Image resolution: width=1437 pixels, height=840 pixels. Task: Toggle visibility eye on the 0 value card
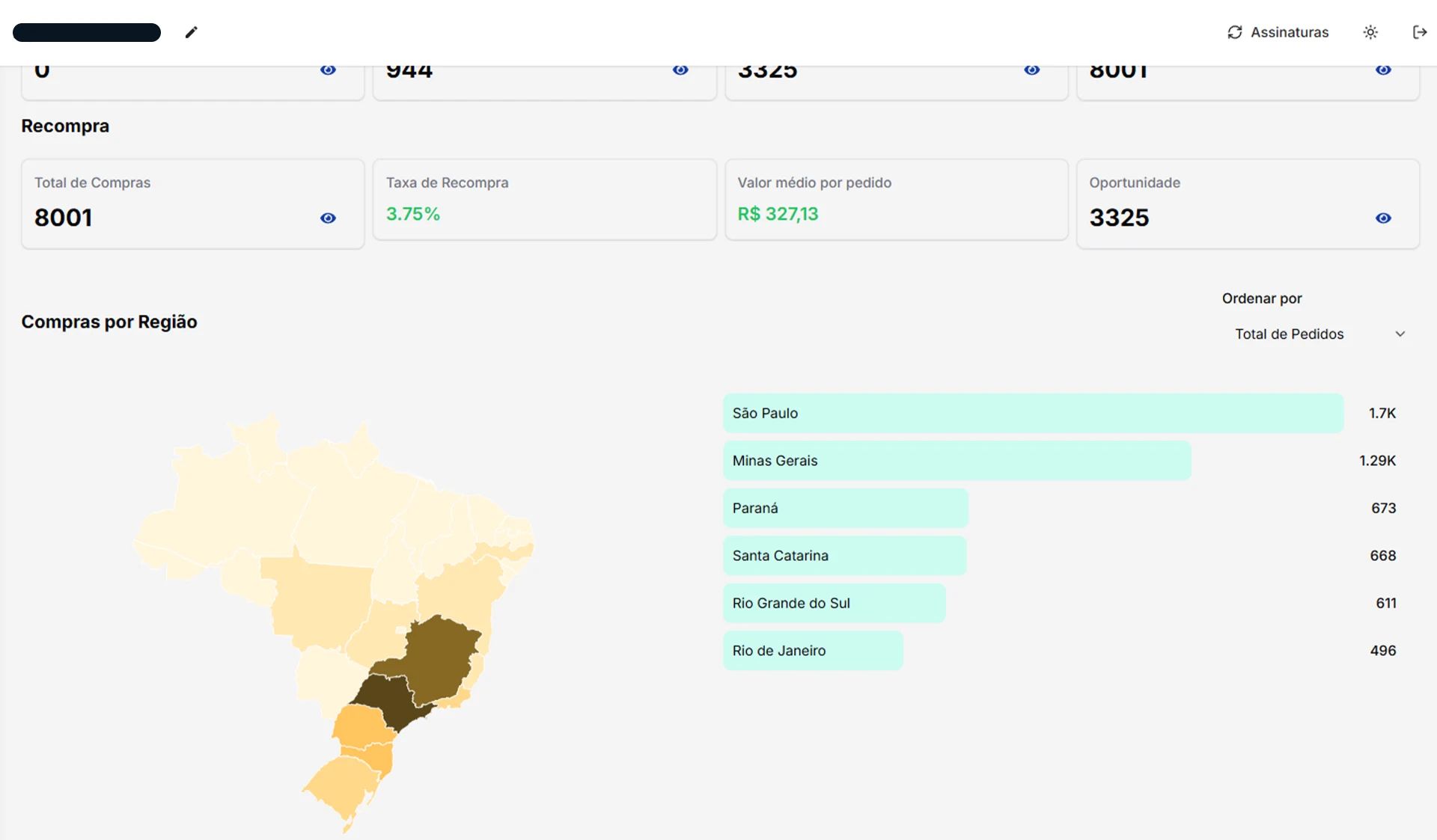328,70
